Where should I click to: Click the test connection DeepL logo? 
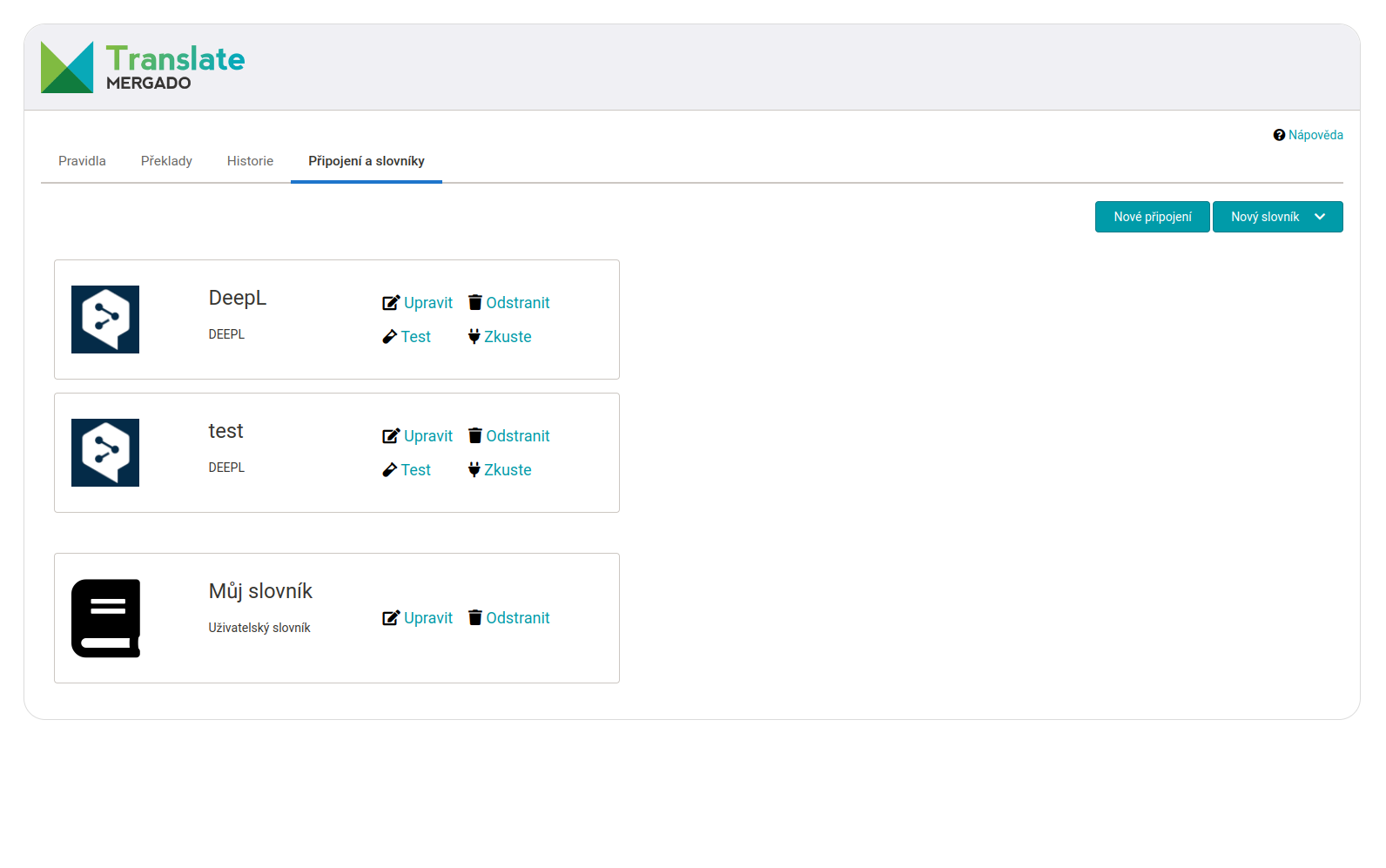click(105, 453)
